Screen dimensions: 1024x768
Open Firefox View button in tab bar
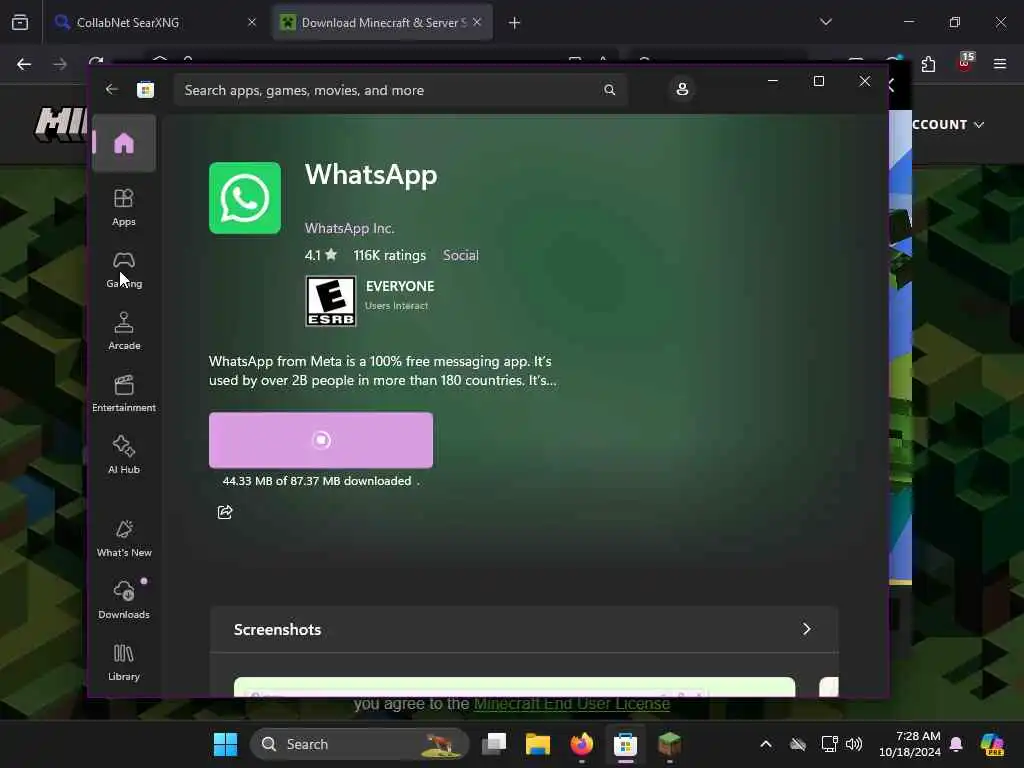point(20,22)
